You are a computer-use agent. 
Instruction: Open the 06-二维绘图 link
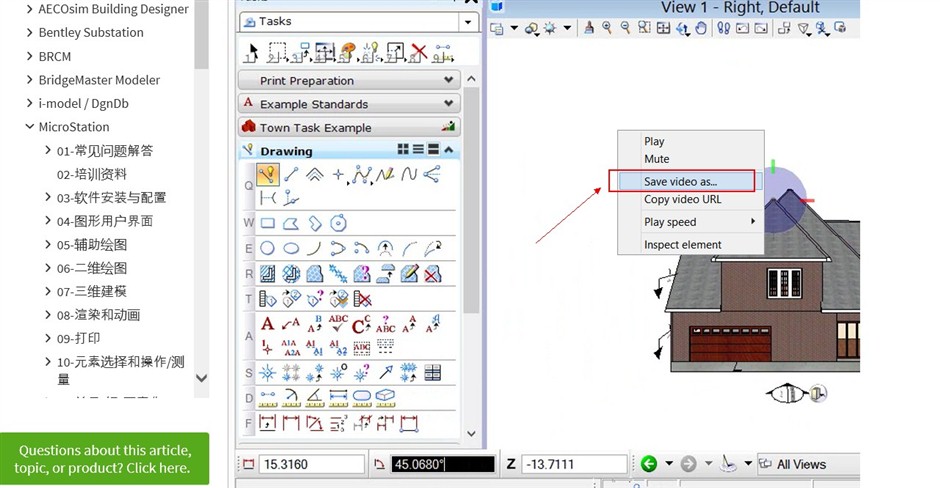tap(92, 268)
